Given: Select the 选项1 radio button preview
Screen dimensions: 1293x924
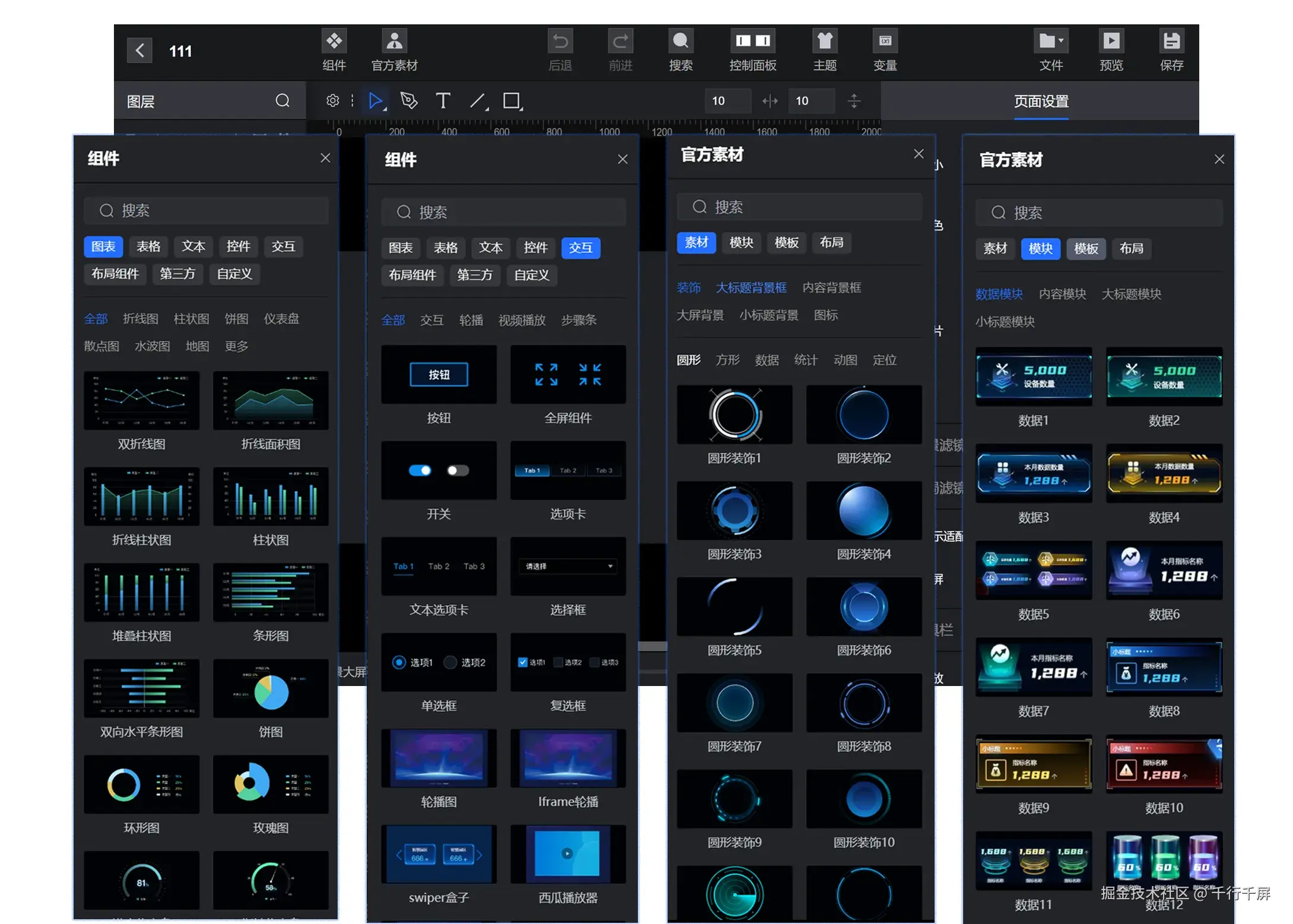Looking at the screenshot, I should point(399,662).
